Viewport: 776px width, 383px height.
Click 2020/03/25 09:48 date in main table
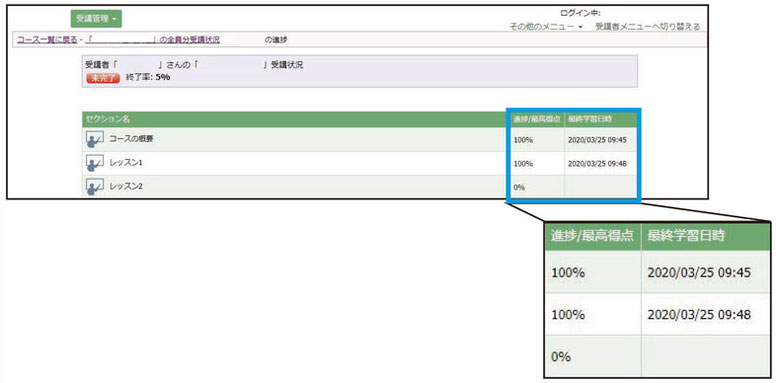pos(597,164)
